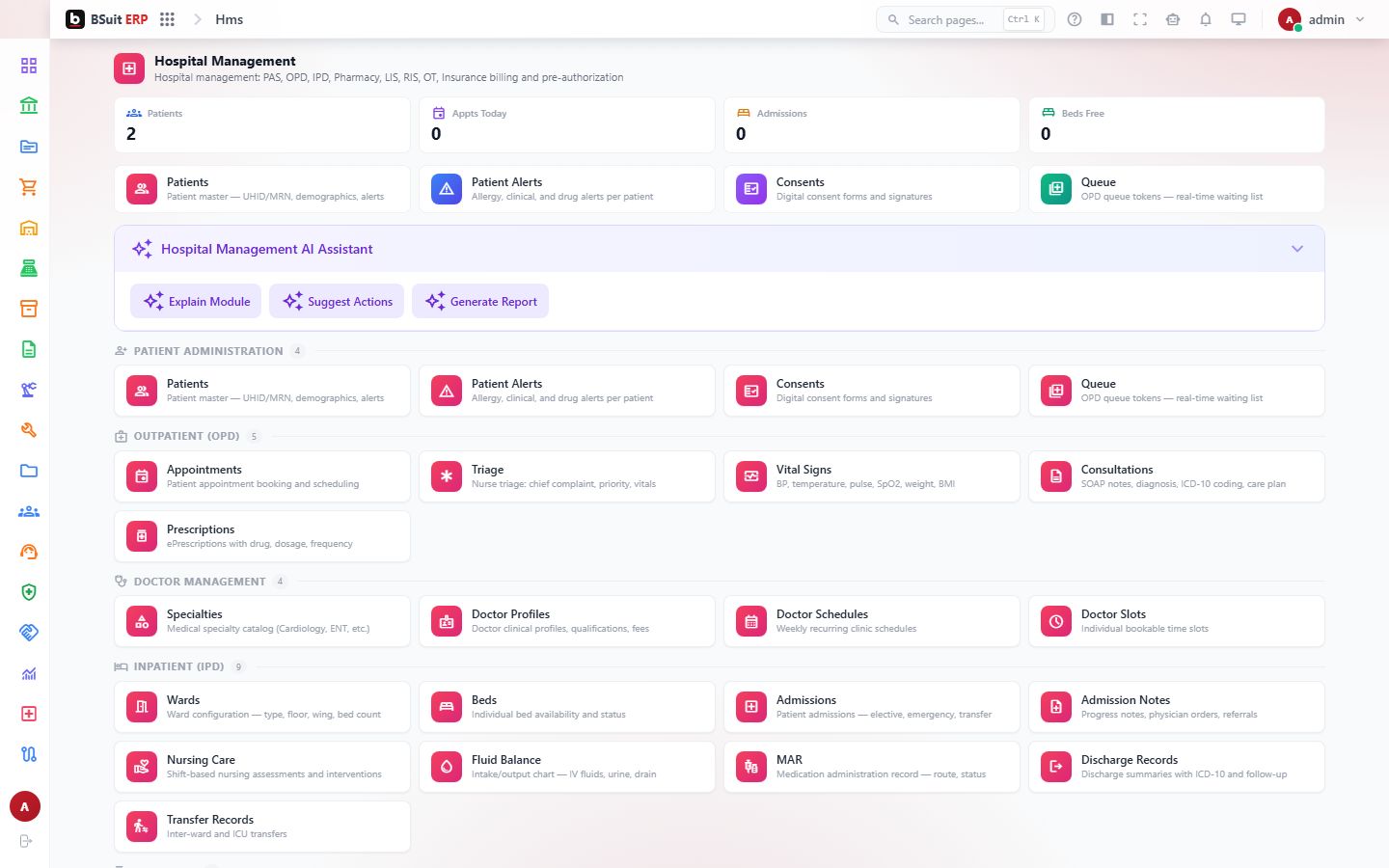The image size is (1389, 868).
Task: Open Admissions card in Inpatient section
Action: (x=871, y=707)
